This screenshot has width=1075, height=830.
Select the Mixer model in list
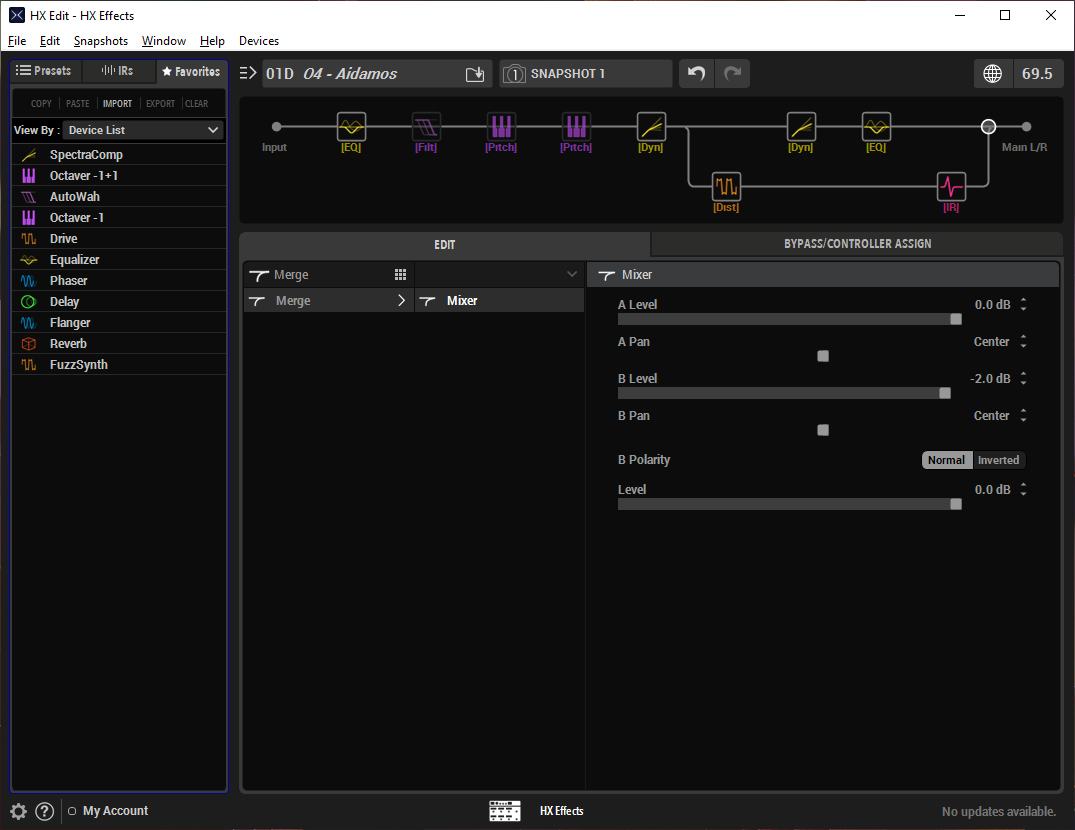pos(500,300)
